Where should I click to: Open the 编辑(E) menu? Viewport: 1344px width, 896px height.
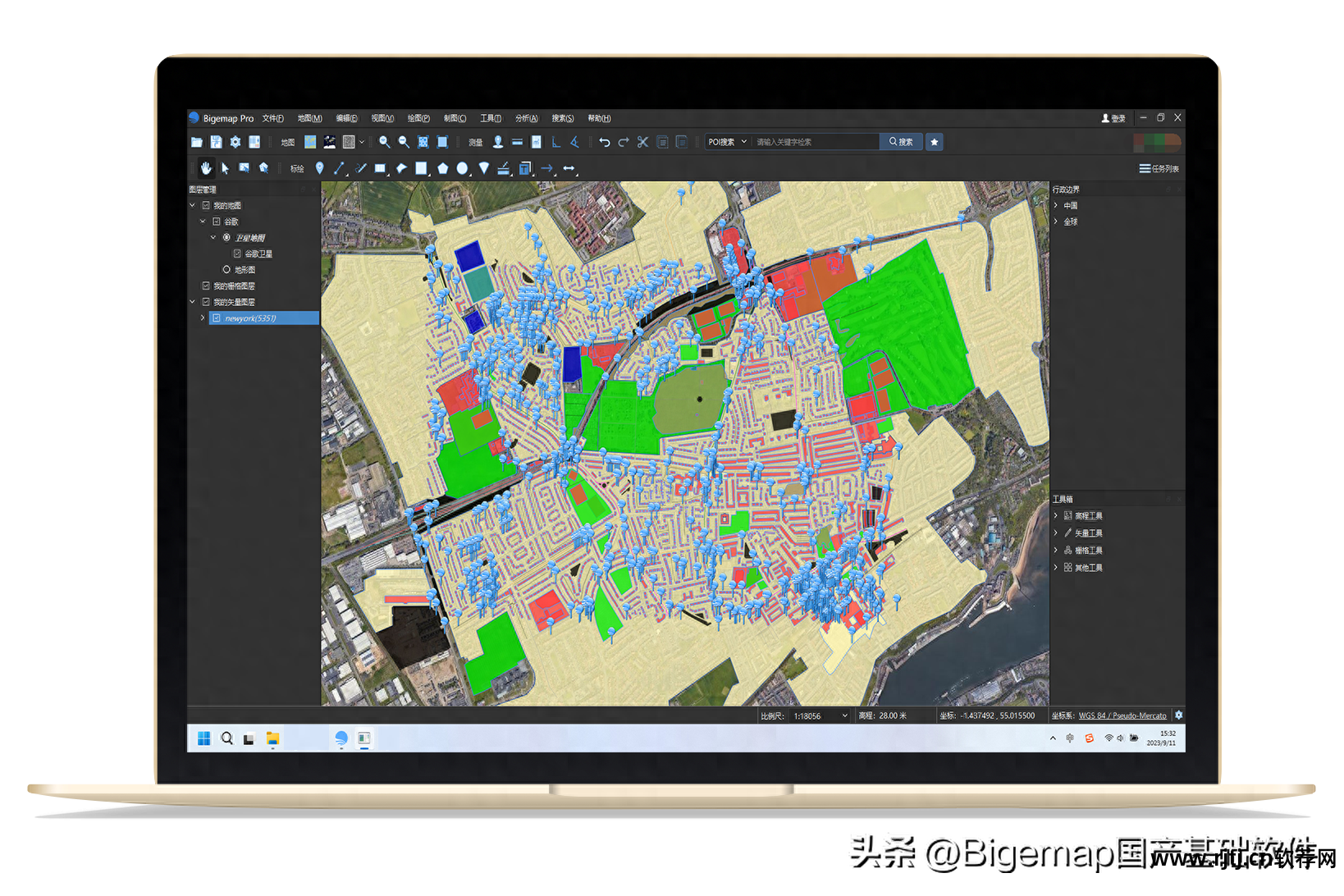pyautogui.click(x=347, y=118)
